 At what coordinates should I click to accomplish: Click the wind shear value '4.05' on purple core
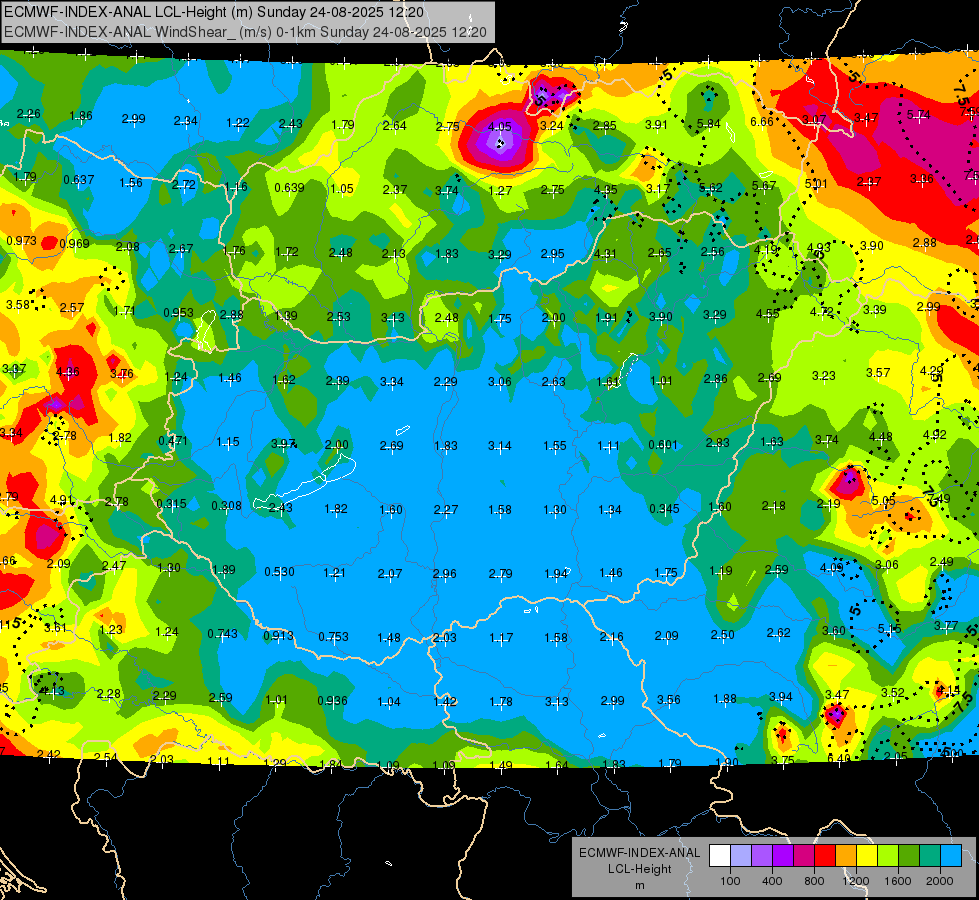click(x=499, y=126)
